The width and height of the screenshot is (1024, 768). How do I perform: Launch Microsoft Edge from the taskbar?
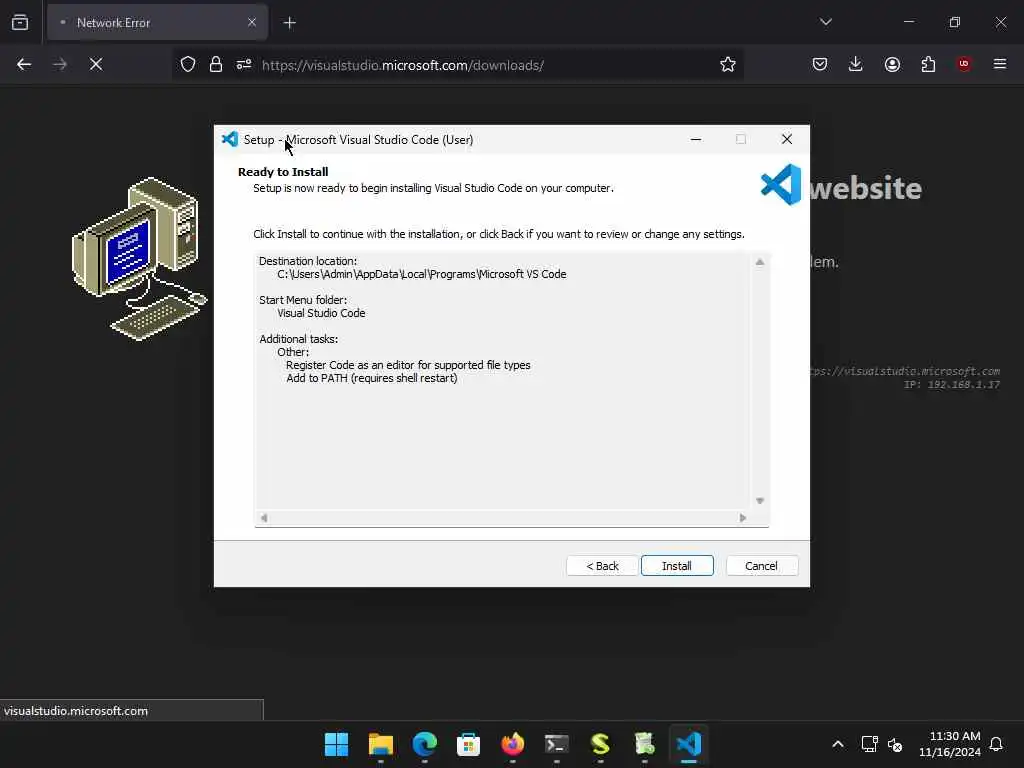(424, 744)
